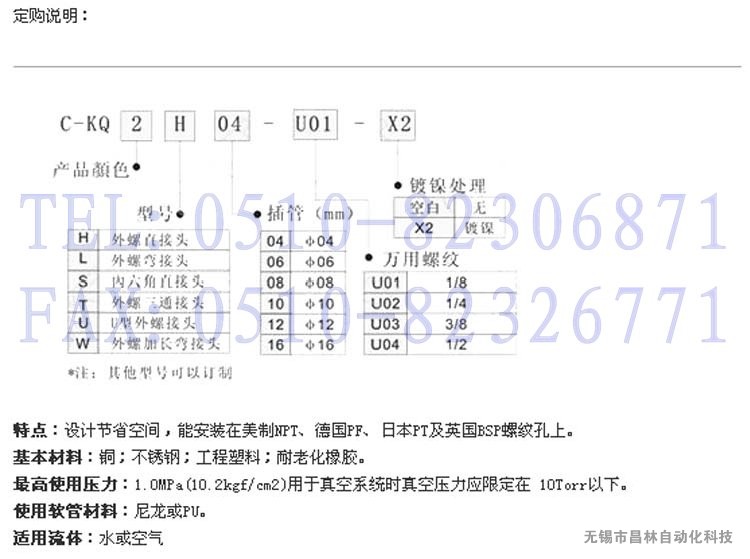Viewport: 750px width, 559px height.
Task: Click the "无锡市昌林自动化科技" company watermark
Action: [658, 537]
